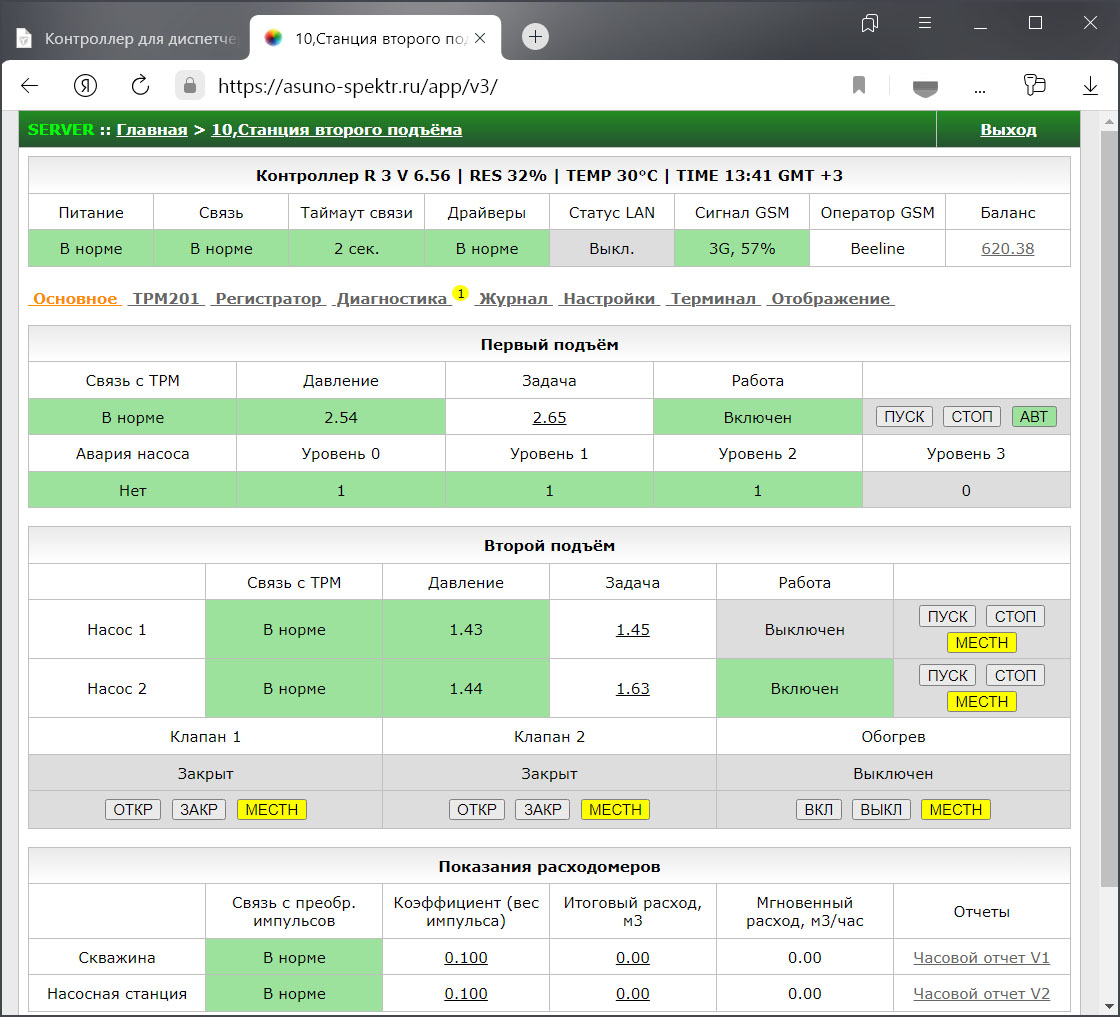The width and height of the screenshot is (1120, 1017).
Task: Click the 'Главная' breadcrumb link
Action: point(151,130)
